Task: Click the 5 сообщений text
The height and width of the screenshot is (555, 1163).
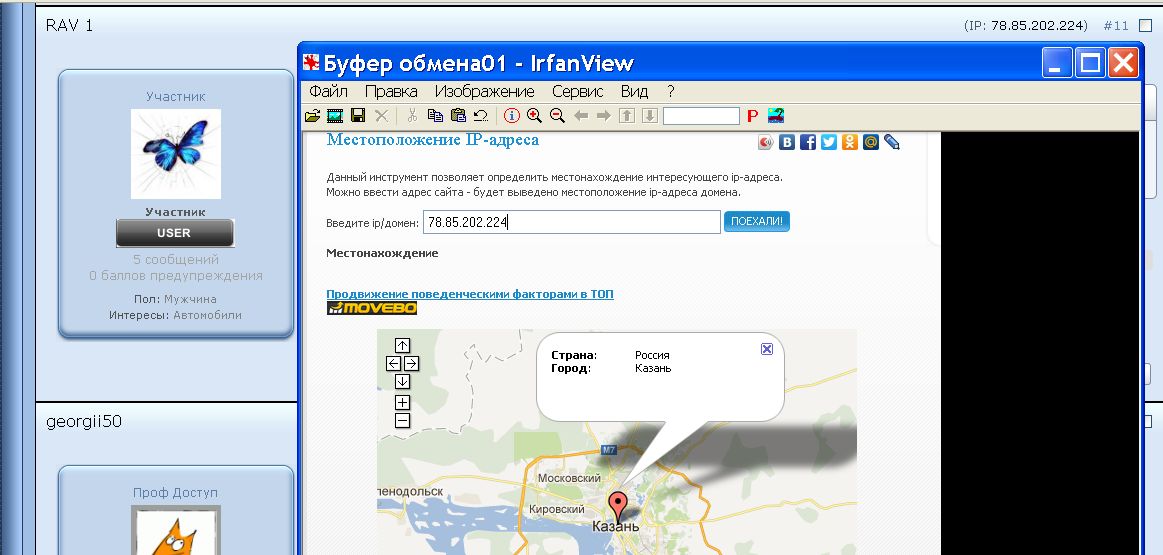Action: coord(176,260)
